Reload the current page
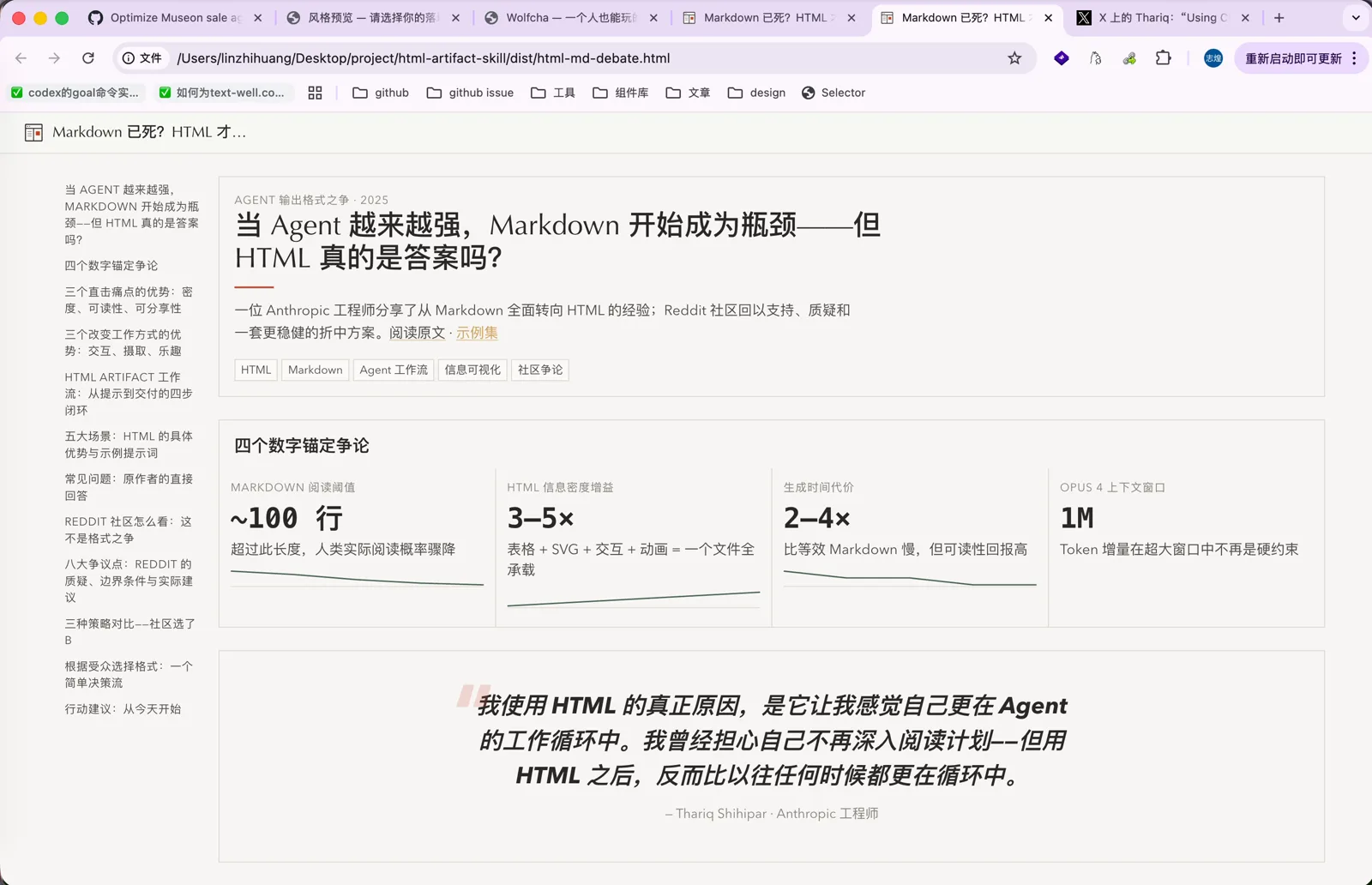Viewport: 1372px width, 885px height. pyautogui.click(x=88, y=58)
